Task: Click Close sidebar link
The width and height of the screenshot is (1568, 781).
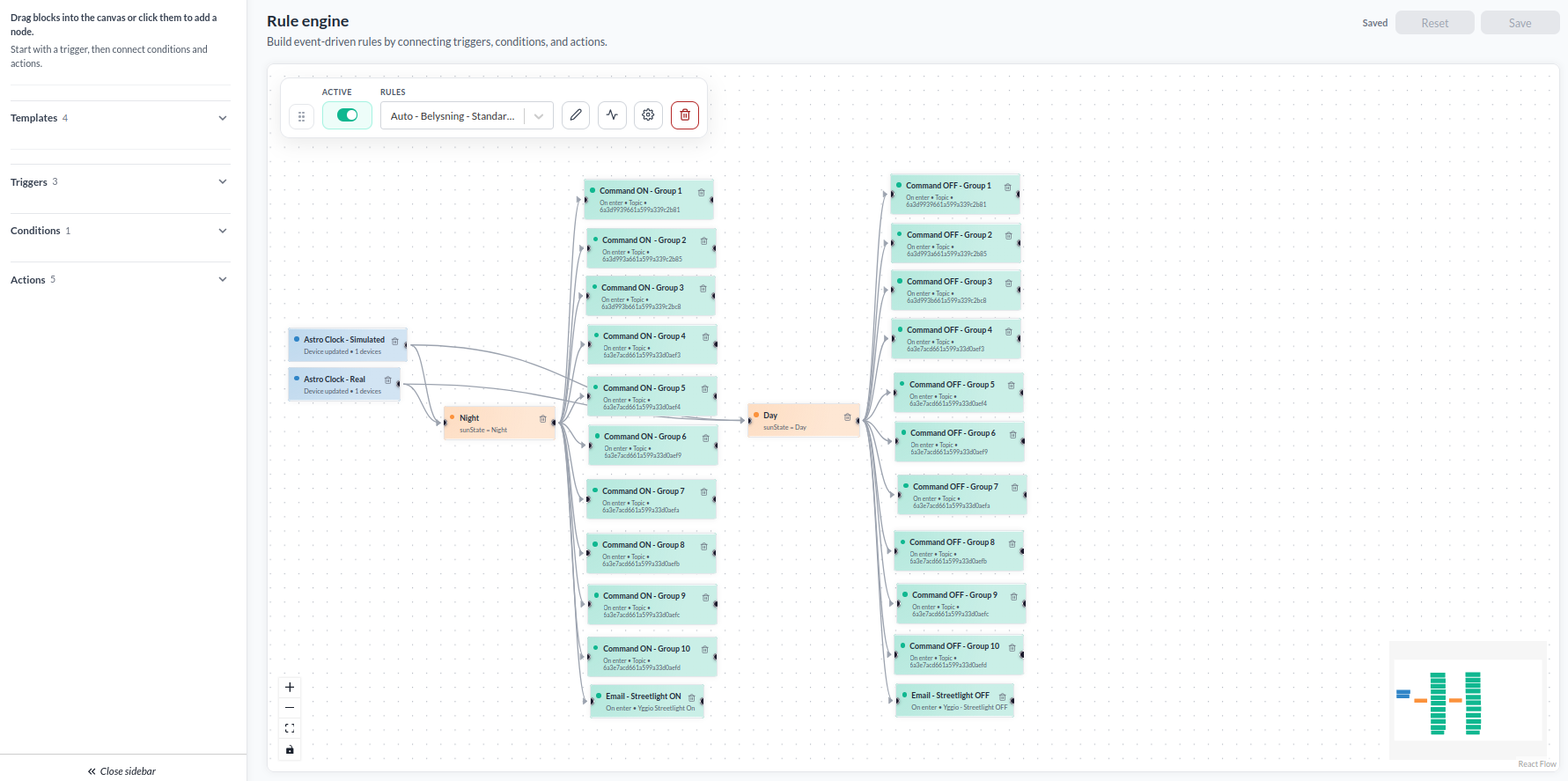Action: coord(122,771)
